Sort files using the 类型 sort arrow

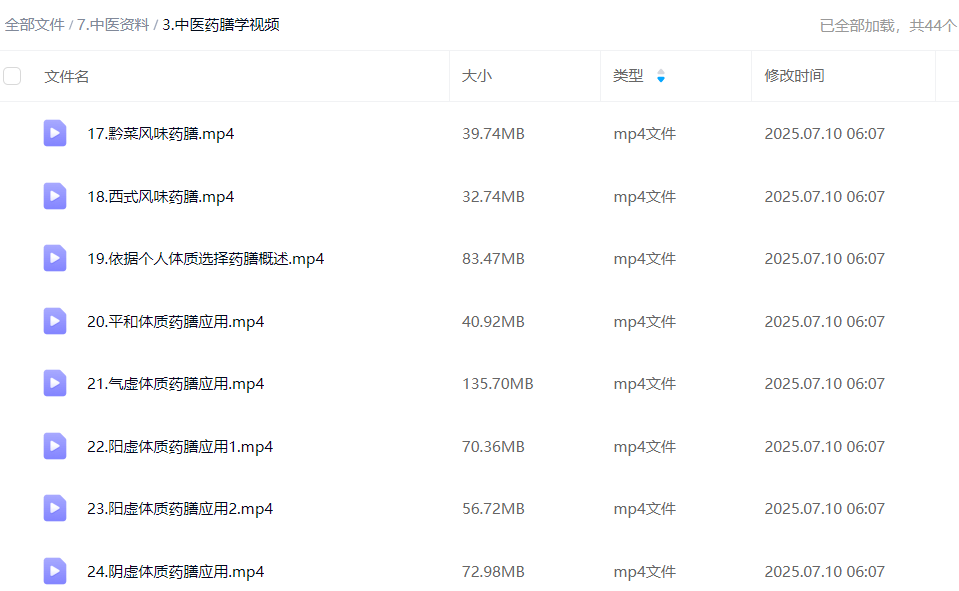click(x=660, y=76)
